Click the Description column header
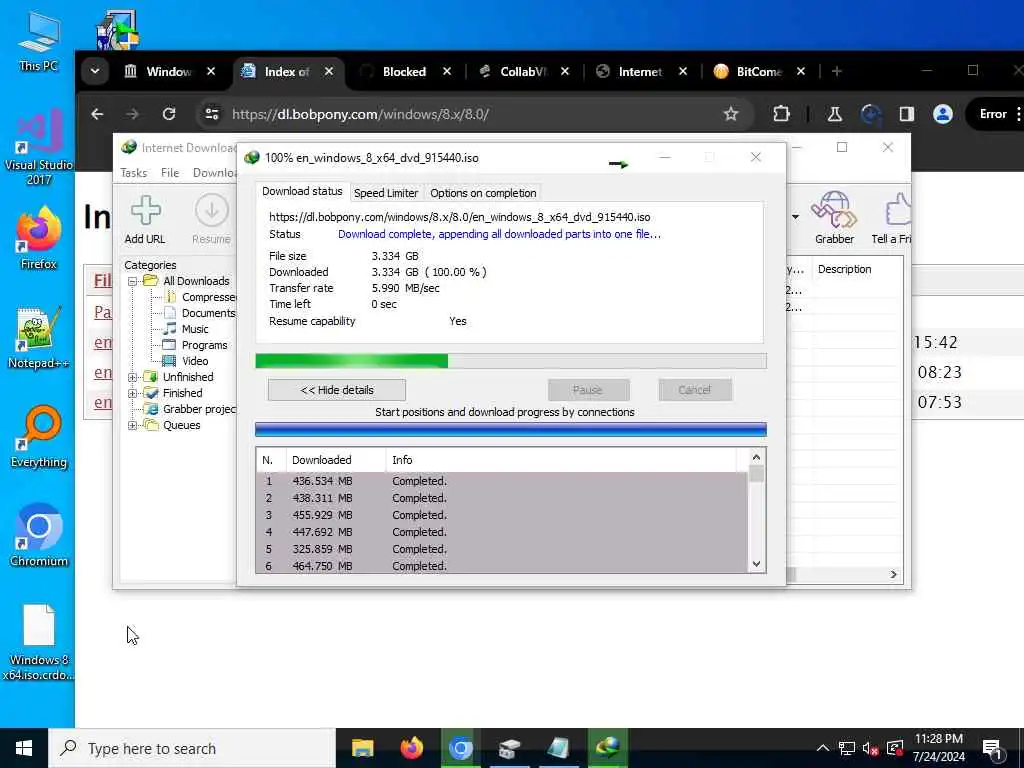This screenshot has height=768, width=1024. point(844,269)
